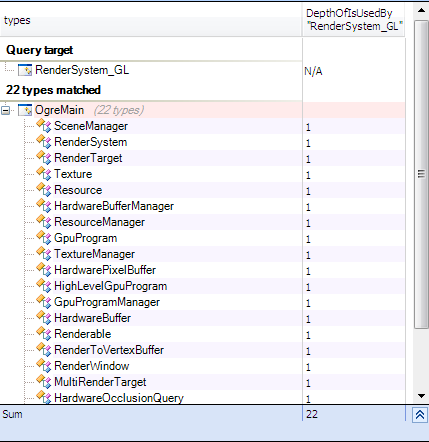
Task: Collapse the Sum row with chevron button
Action: pos(420,415)
